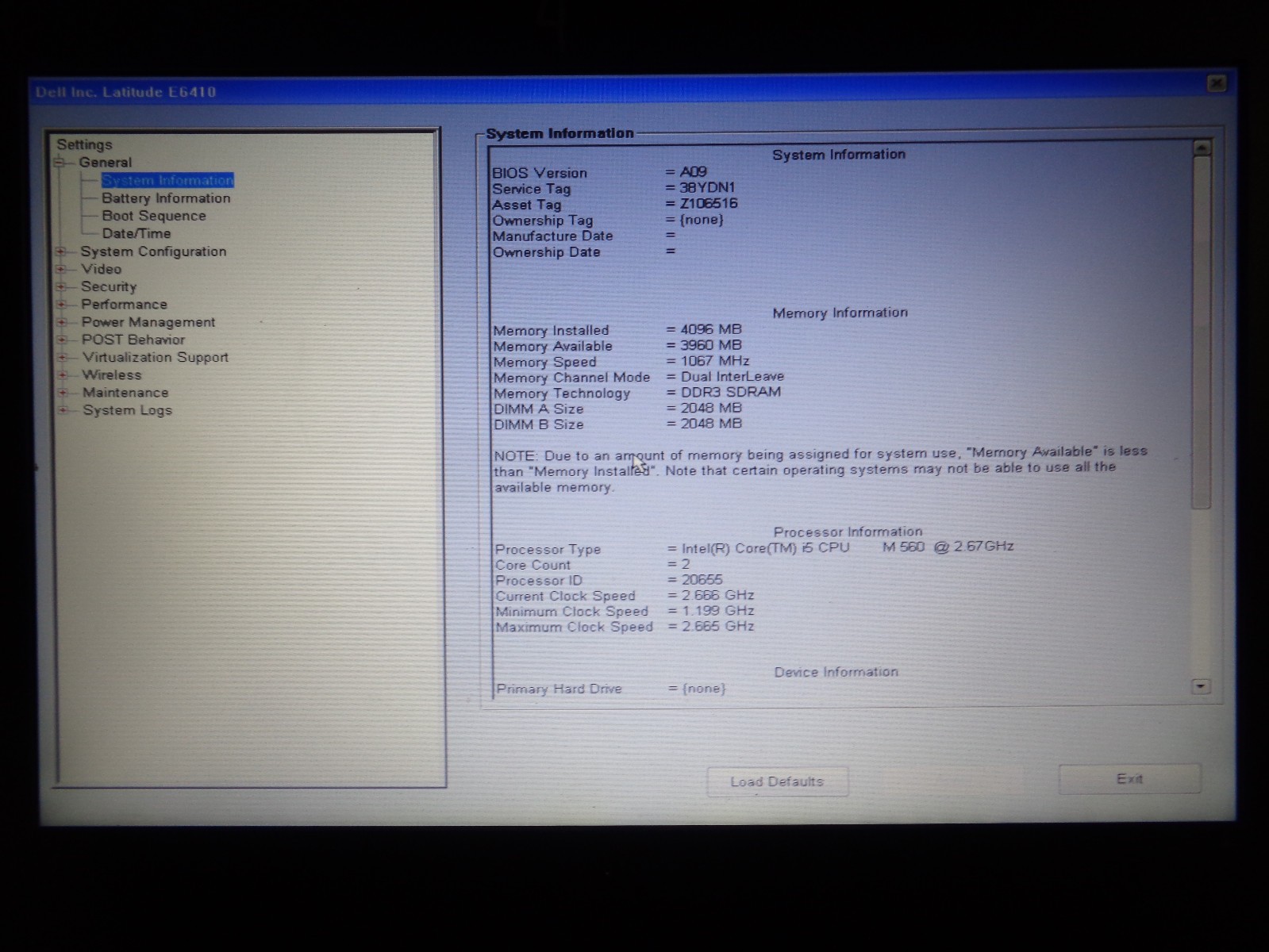Select Virtualization Support label
Viewport: 1269px width, 952px height.
click(156, 357)
